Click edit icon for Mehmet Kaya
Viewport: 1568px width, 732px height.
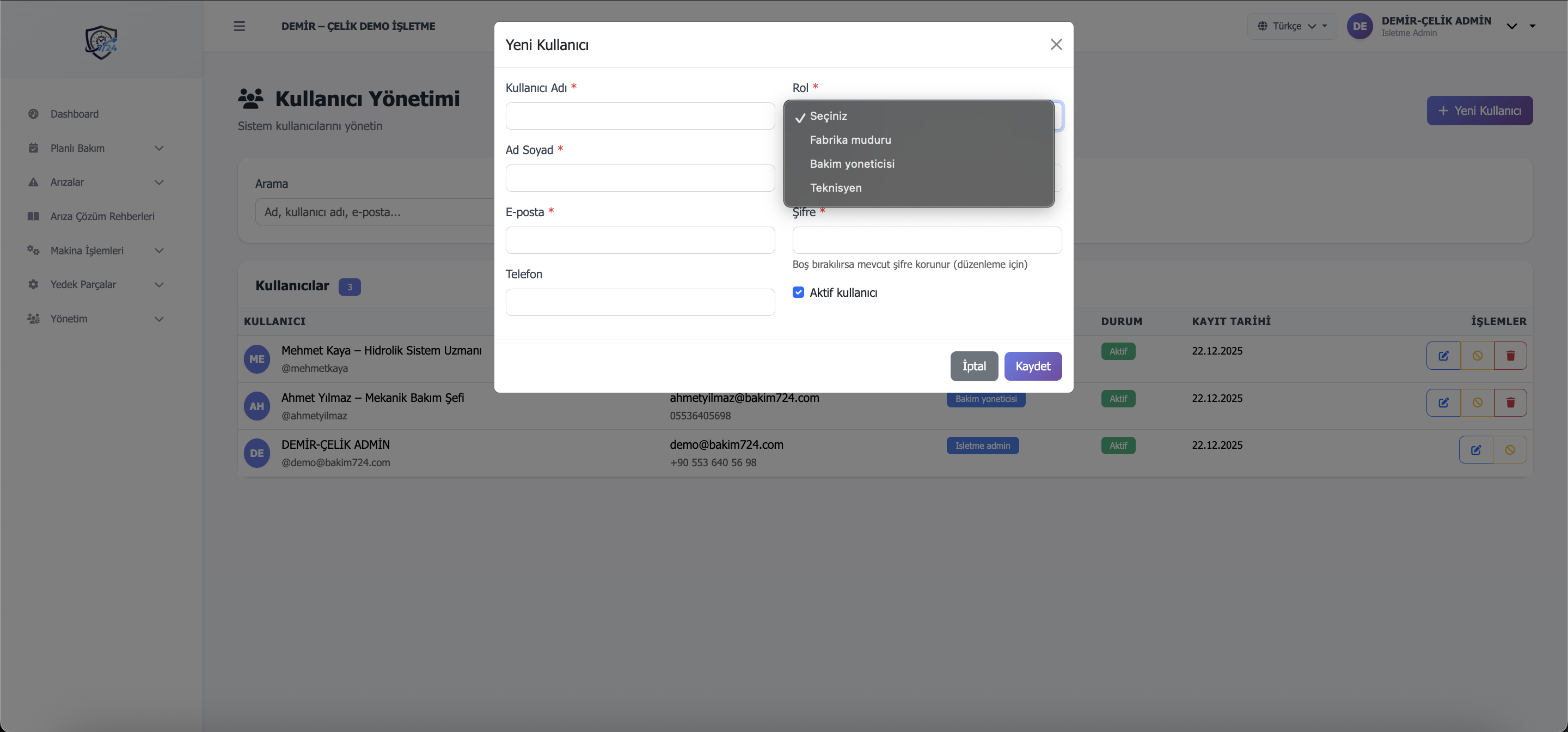point(1443,356)
